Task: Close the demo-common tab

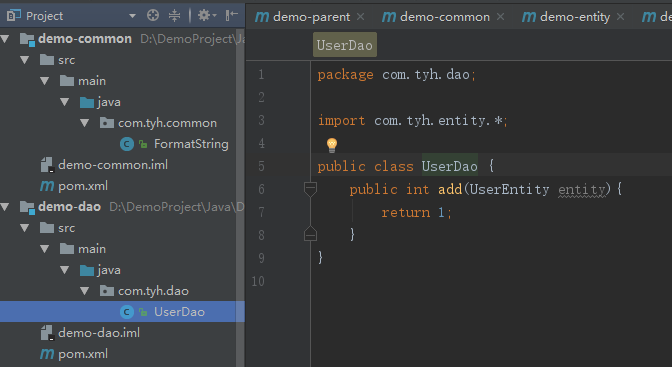Action: (x=500, y=17)
